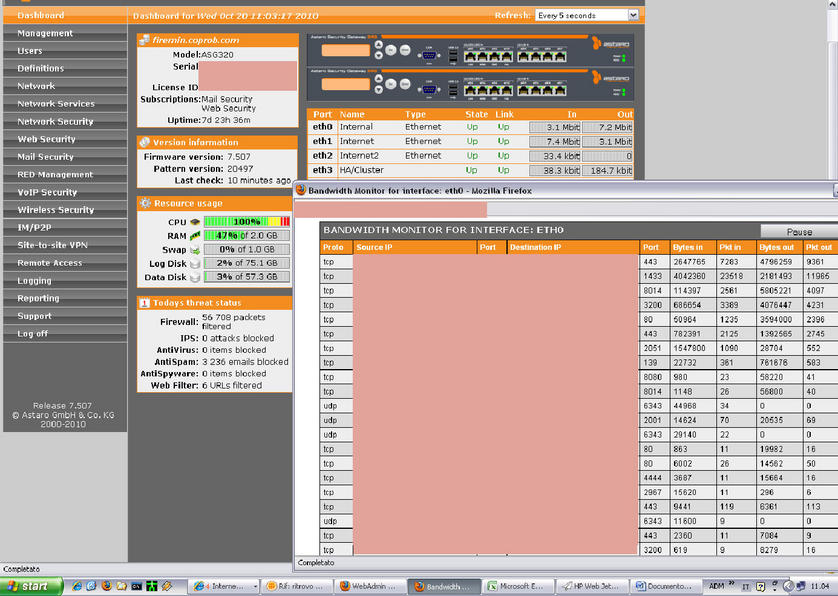838x596 pixels.
Task: Click the CPU chip icon
Action: (x=195, y=222)
